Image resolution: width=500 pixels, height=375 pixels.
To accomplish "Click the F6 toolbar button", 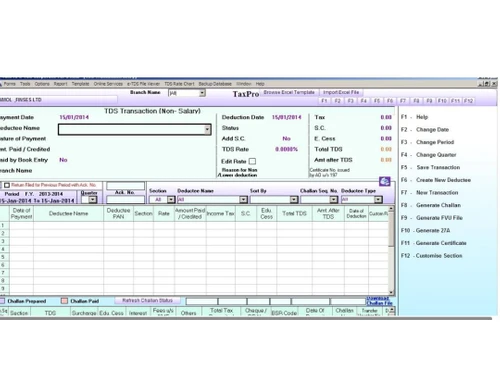I will (x=390, y=101).
